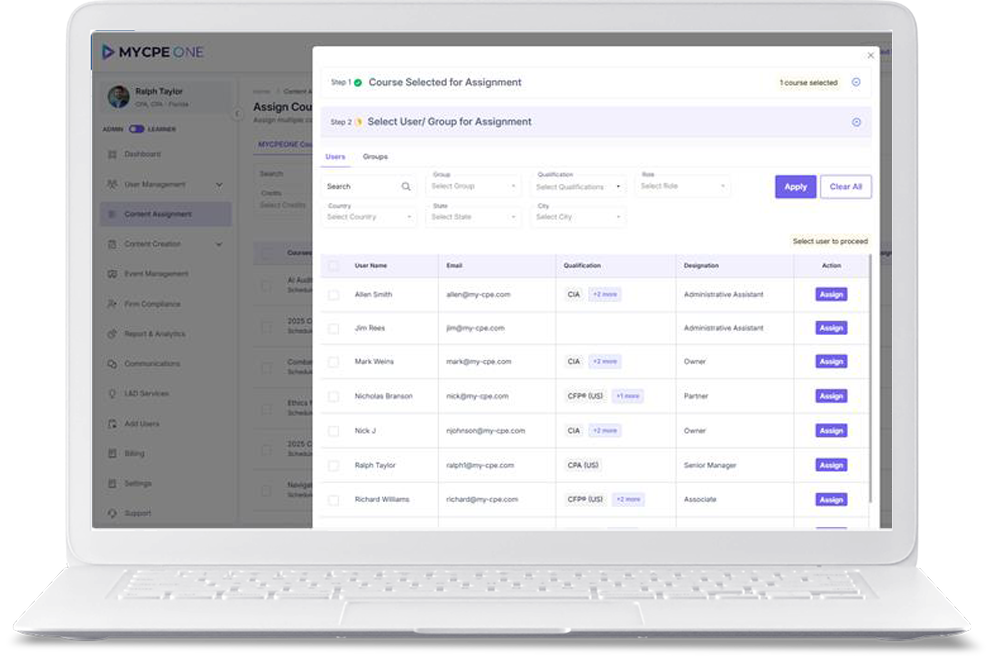Click the MYCPE ONE logo
992x660 pixels.
[152, 52]
